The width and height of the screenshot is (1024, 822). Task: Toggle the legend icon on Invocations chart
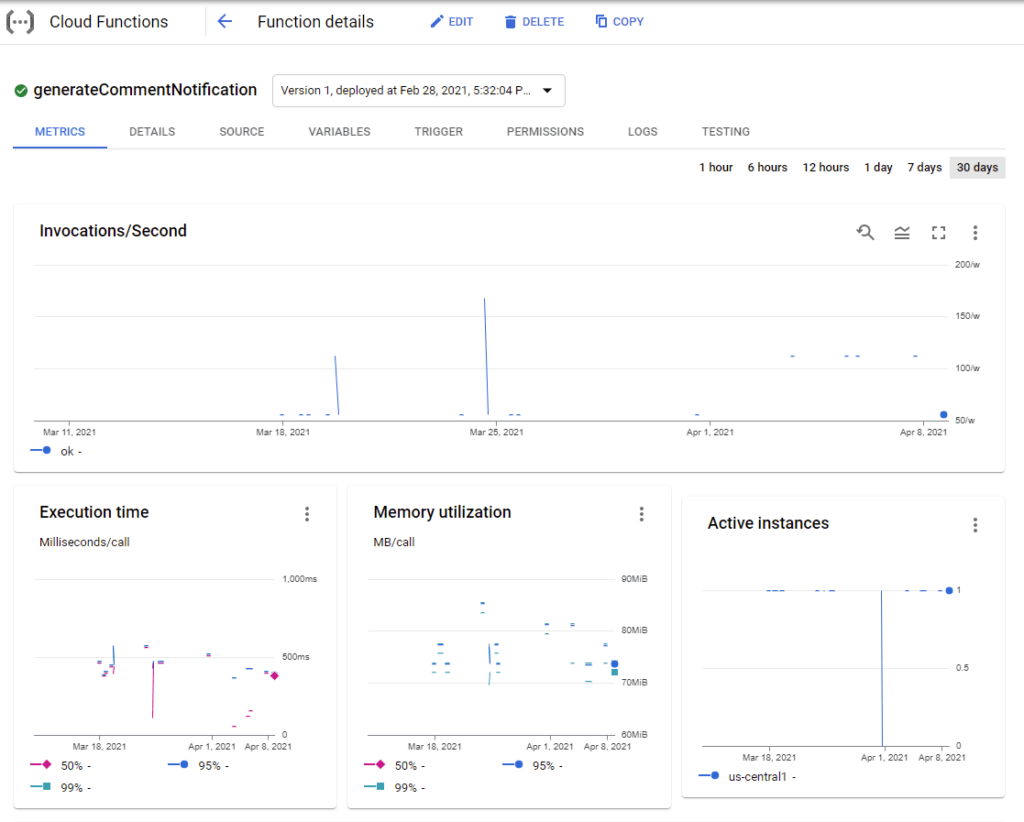(902, 232)
